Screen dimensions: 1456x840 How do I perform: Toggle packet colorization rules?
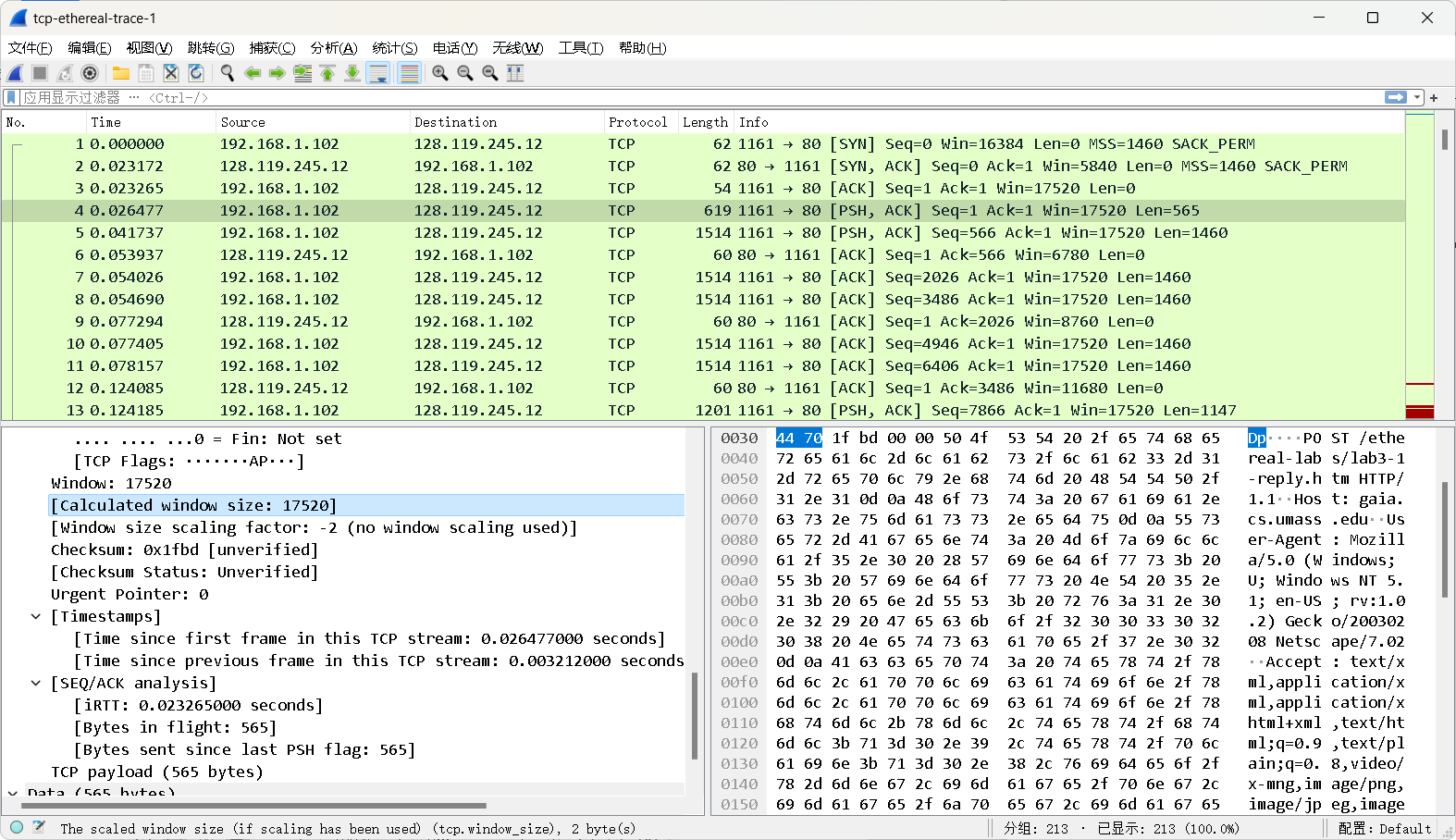tap(410, 73)
